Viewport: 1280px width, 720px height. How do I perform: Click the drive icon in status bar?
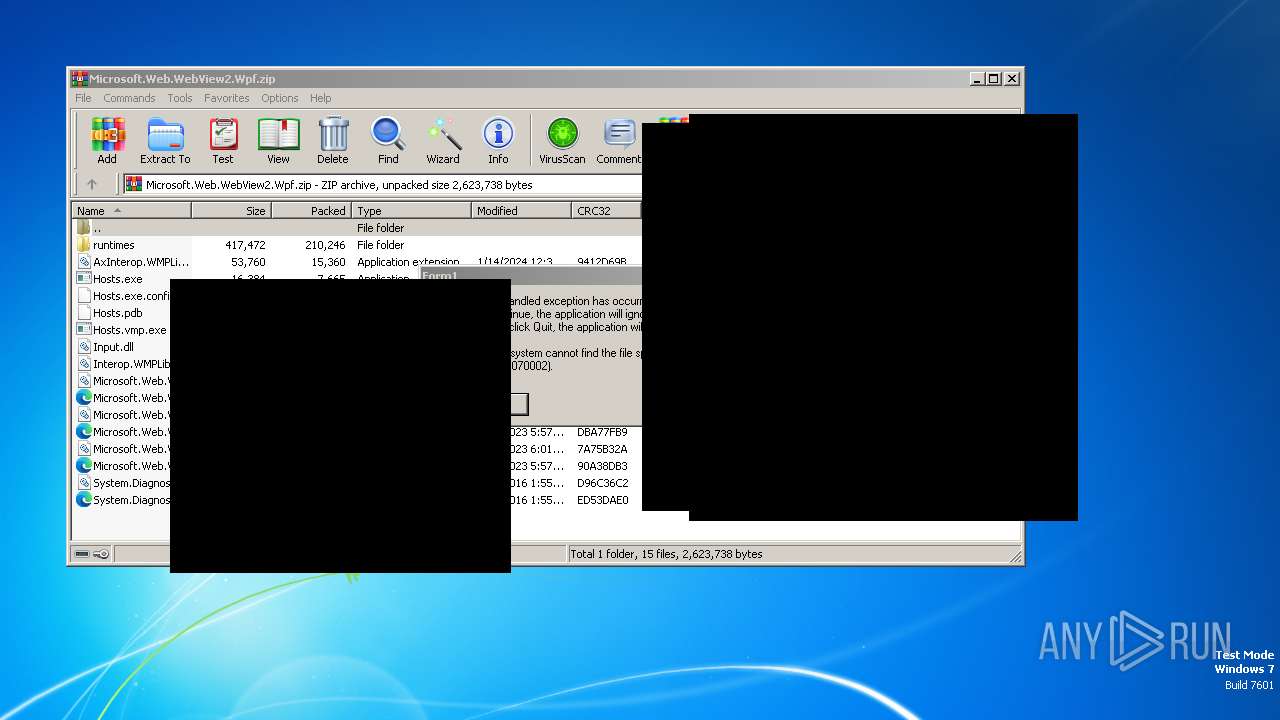pos(82,554)
